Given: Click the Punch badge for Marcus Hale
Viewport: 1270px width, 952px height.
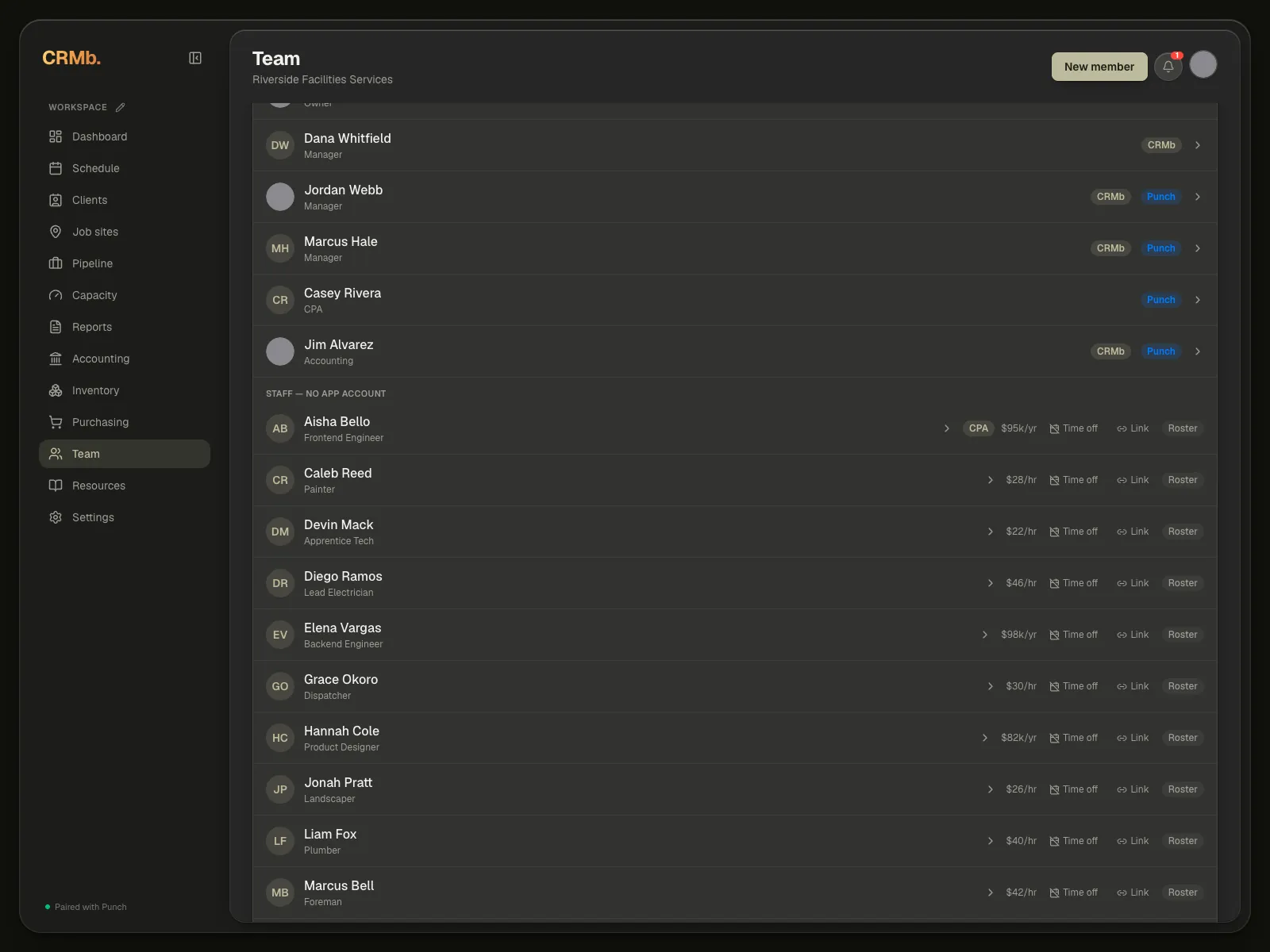Looking at the screenshot, I should [1160, 248].
